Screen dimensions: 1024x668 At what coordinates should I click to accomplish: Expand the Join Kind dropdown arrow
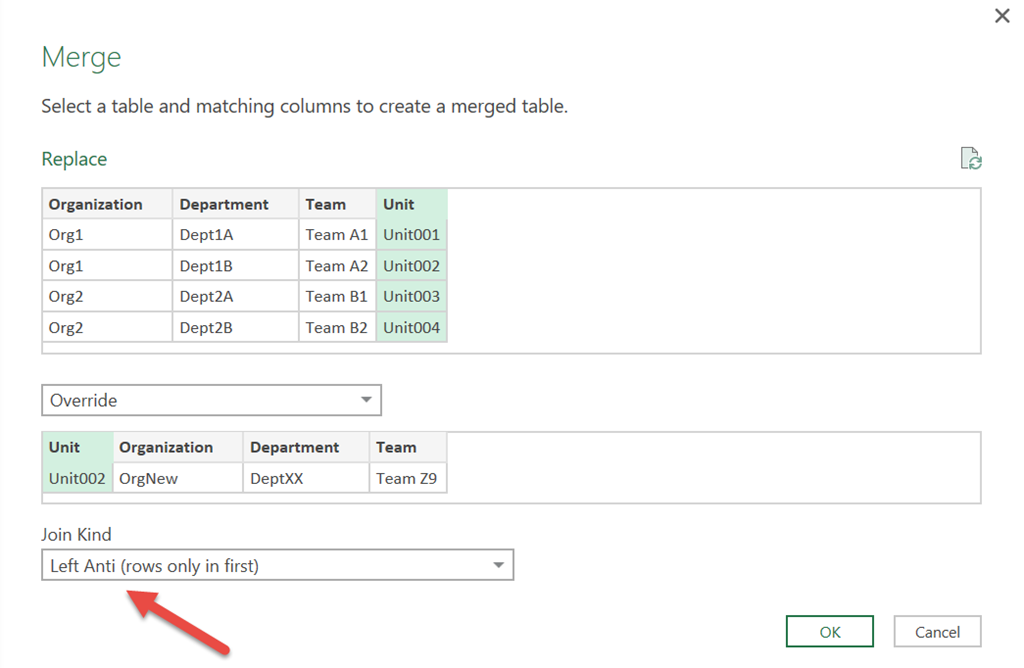498,565
